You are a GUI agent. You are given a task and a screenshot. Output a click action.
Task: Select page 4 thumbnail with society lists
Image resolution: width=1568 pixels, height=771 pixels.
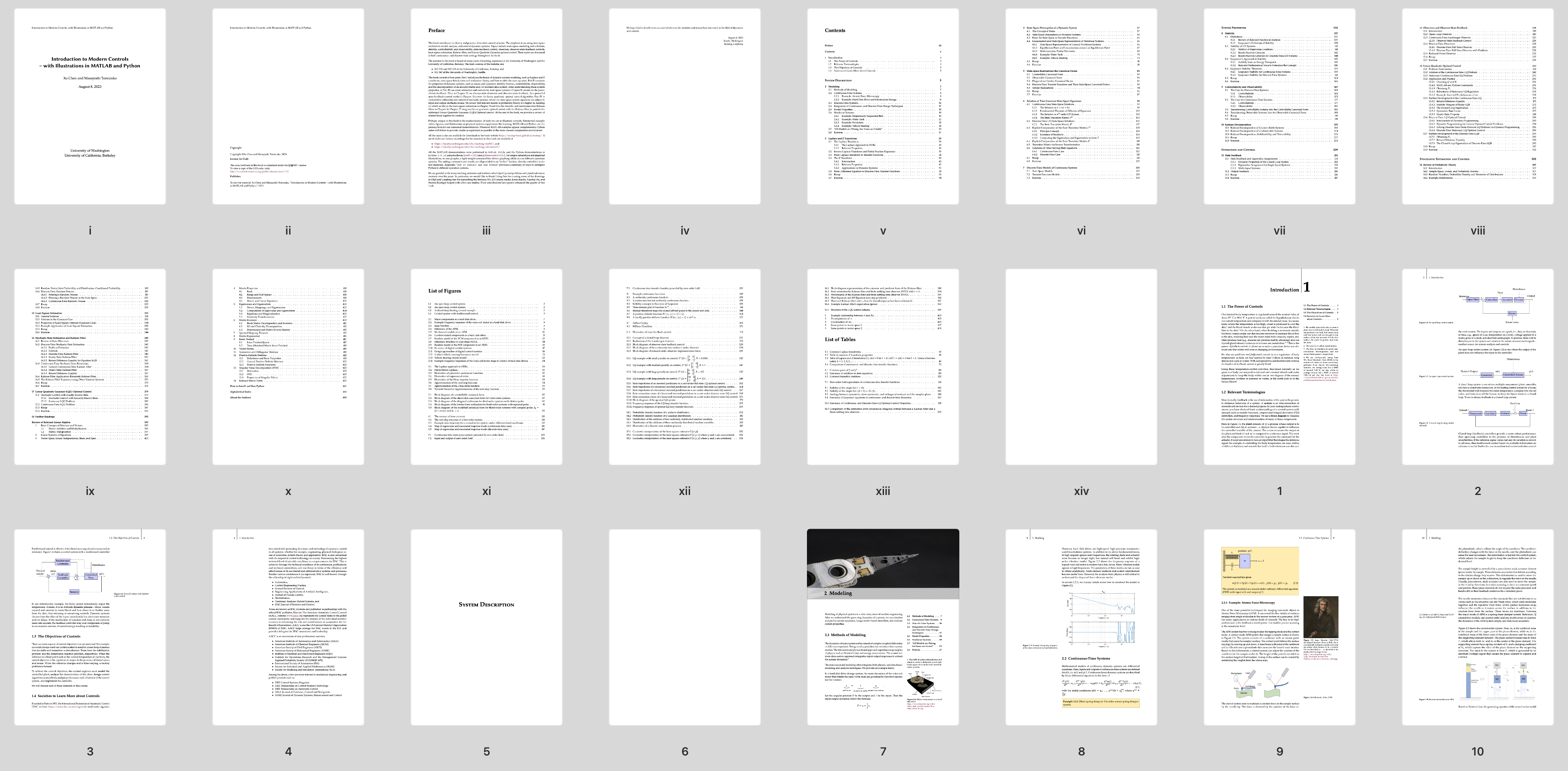point(288,627)
